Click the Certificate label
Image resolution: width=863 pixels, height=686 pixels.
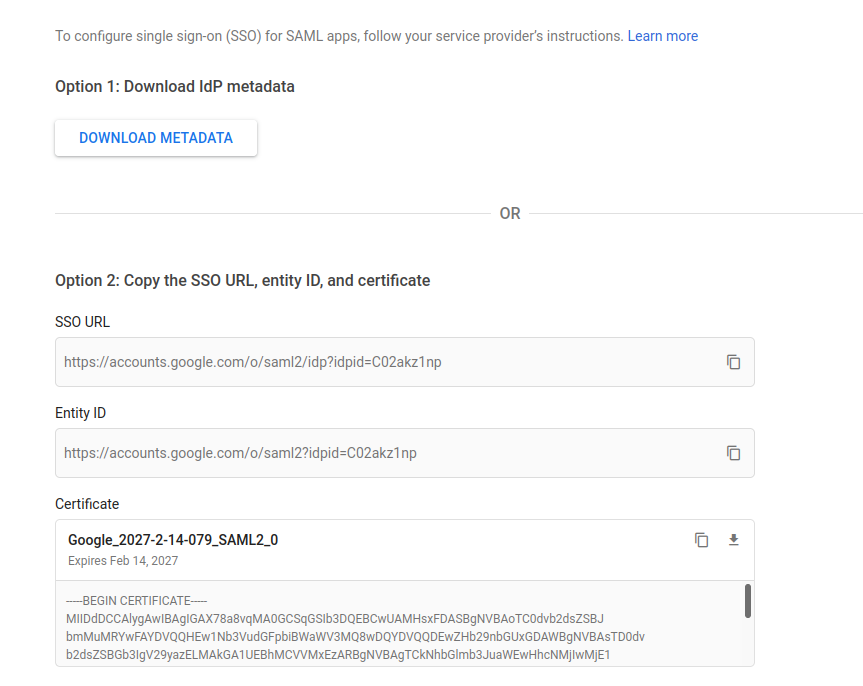(x=87, y=504)
